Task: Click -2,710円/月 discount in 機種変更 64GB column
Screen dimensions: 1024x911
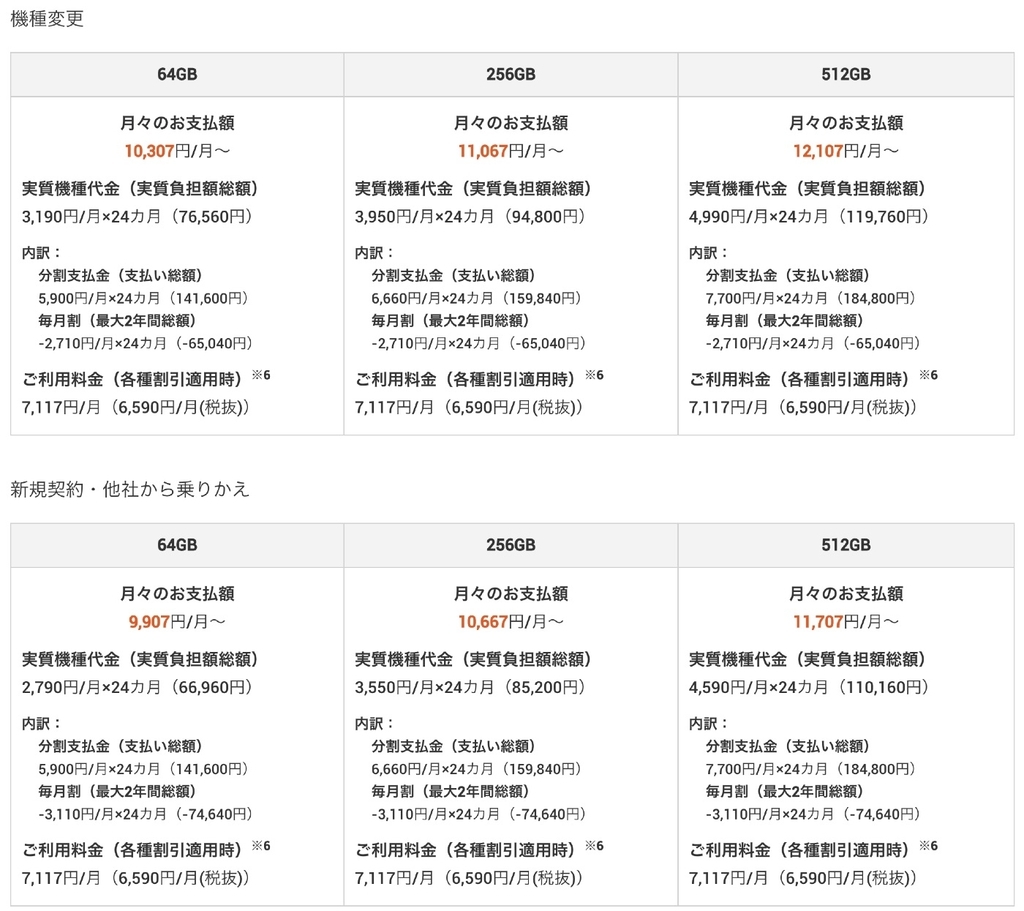Action: (146, 344)
